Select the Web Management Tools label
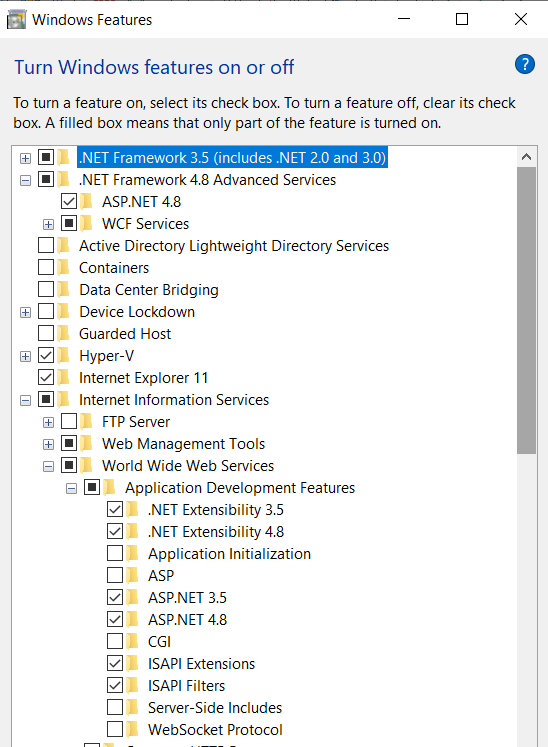Screen dimensions: 548x747 point(183,444)
